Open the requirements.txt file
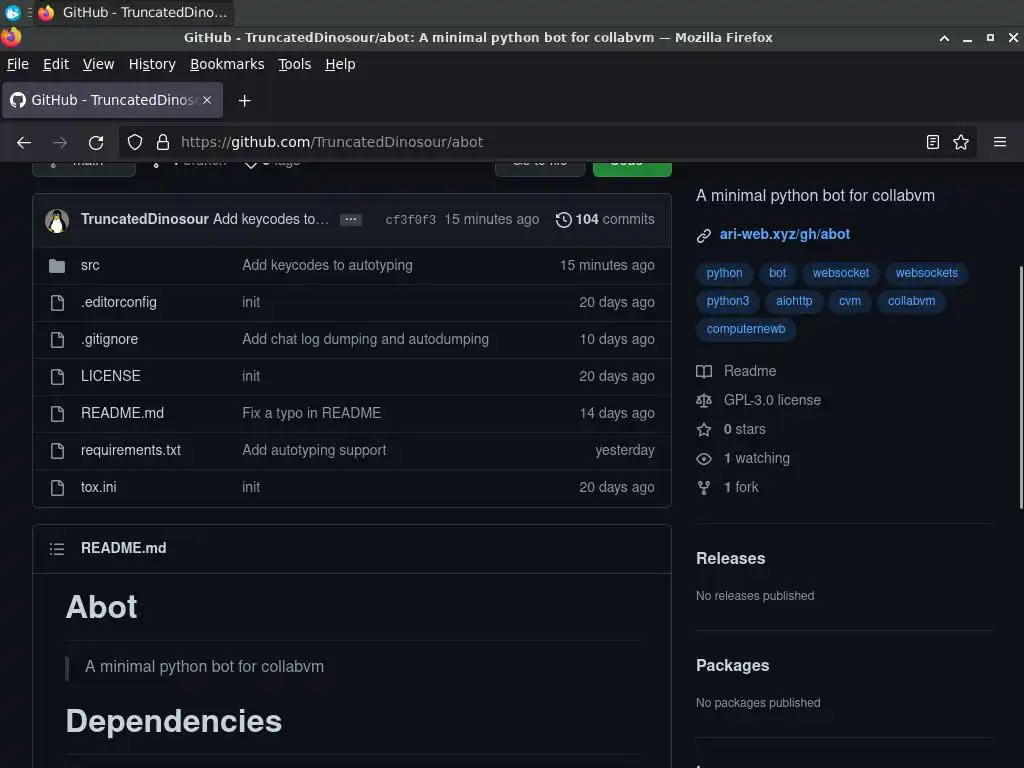Viewport: 1024px width, 768px height. point(131,450)
